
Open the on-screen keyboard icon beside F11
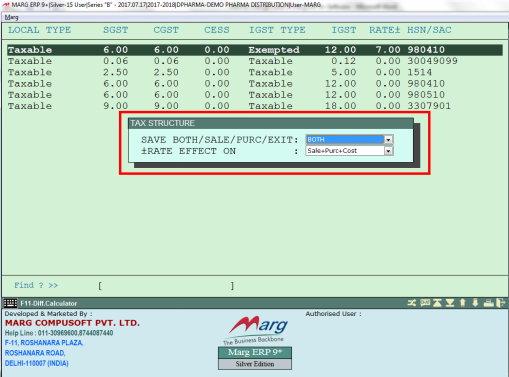click(x=10, y=303)
